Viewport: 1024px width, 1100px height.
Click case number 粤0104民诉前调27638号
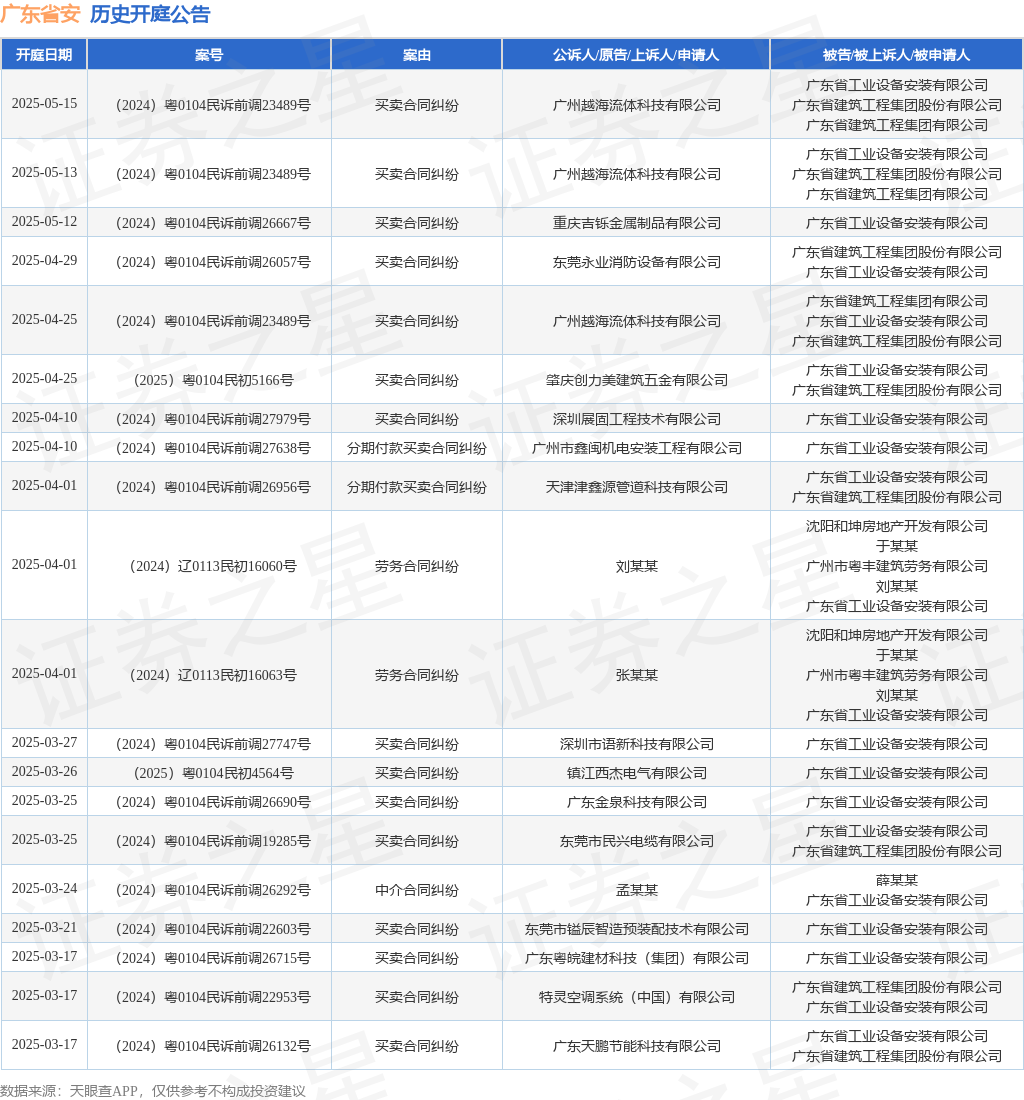(213, 448)
